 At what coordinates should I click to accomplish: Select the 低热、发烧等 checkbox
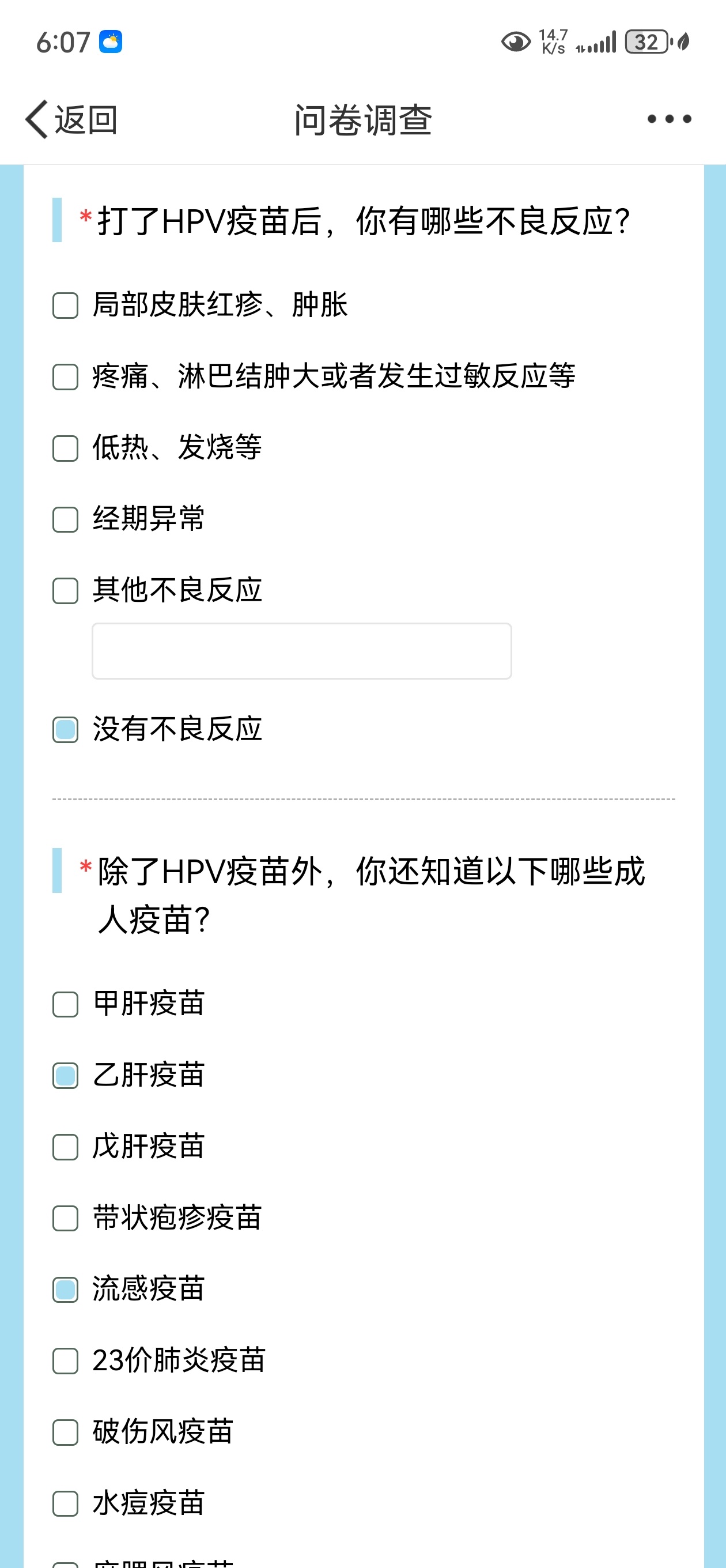point(65,448)
